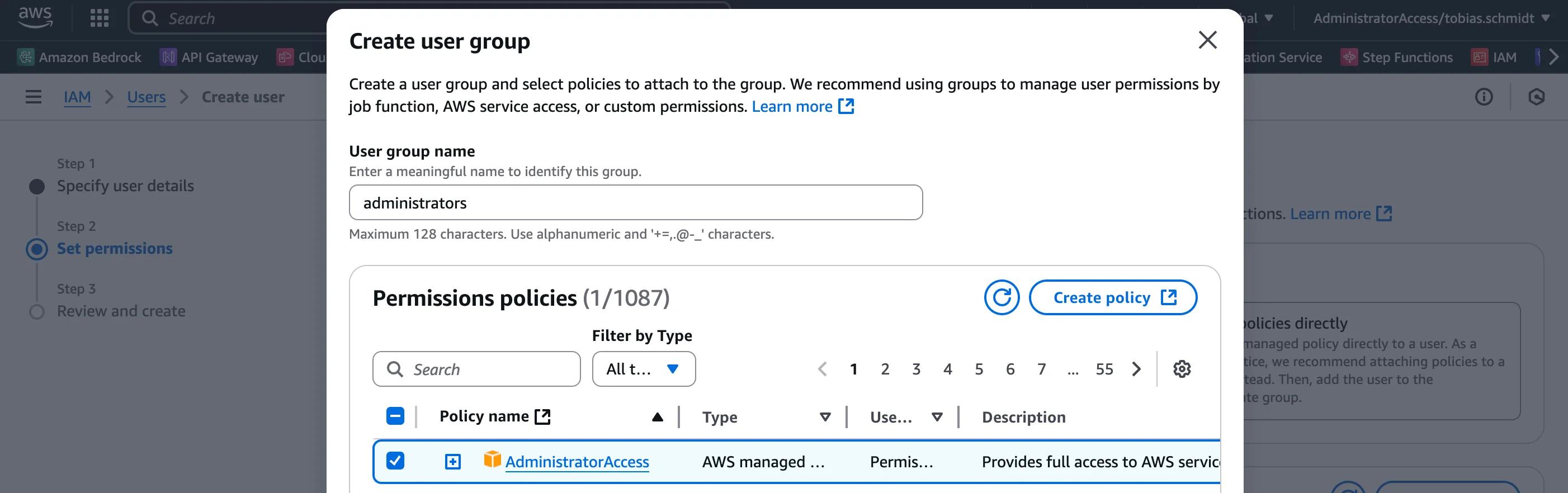Click the AWS logo home icon
Screen dimensions: 1568x493
coord(35,18)
